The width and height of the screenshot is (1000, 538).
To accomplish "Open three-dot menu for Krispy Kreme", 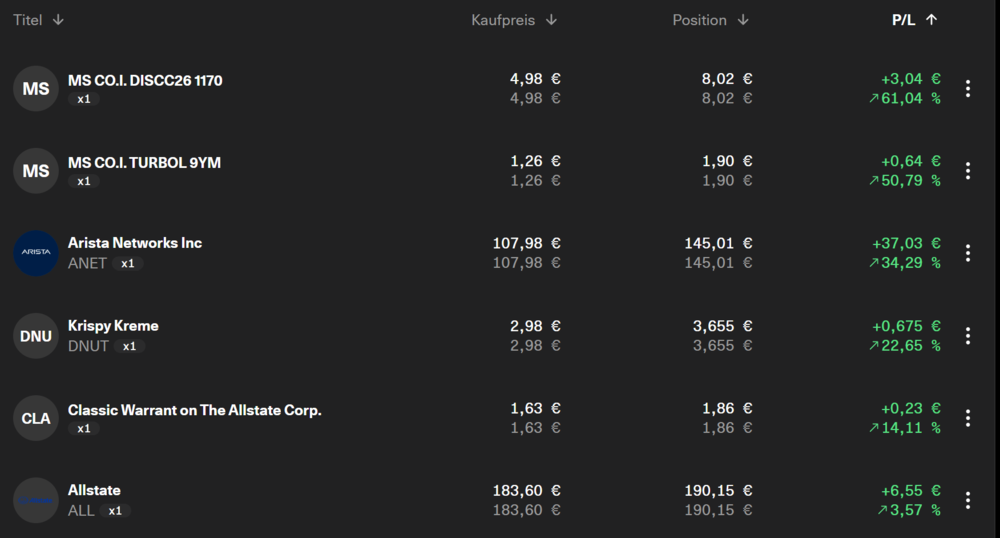I will [967, 336].
